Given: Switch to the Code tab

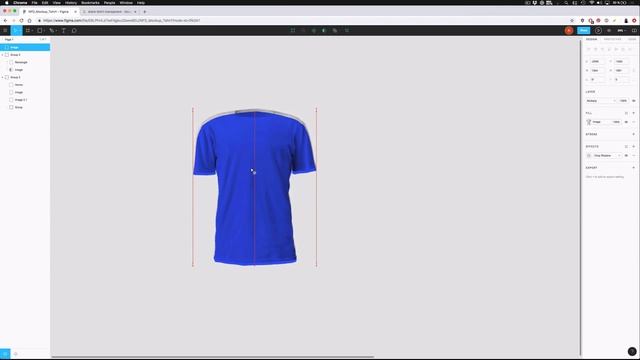Looking at the screenshot, I should click(x=632, y=39).
